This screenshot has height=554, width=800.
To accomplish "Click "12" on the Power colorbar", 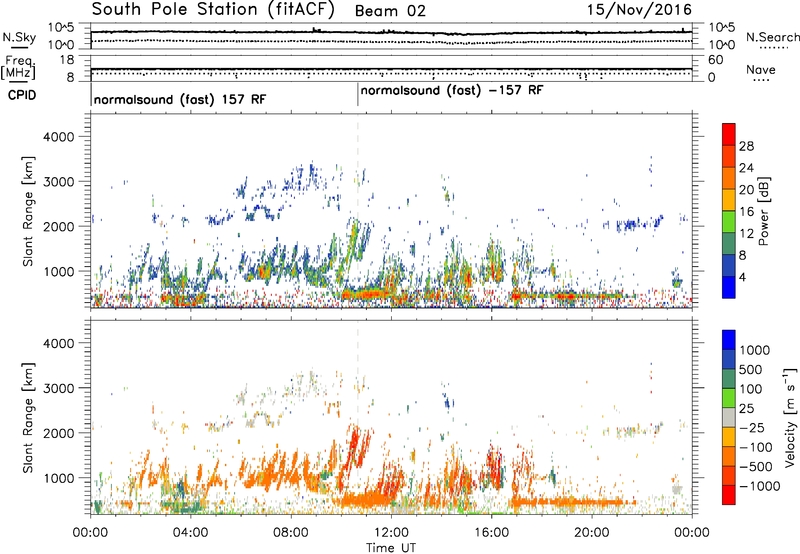I will coord(746,234).
